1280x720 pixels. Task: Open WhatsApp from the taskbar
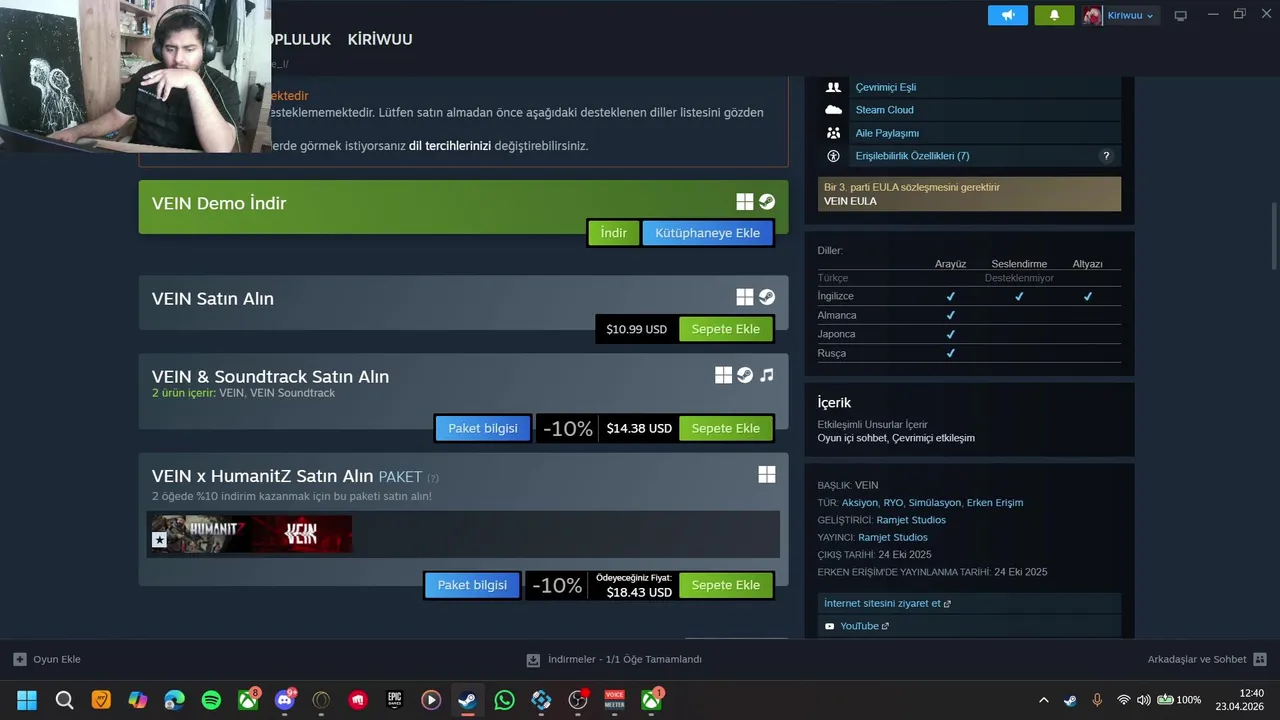tap(505, 700)
